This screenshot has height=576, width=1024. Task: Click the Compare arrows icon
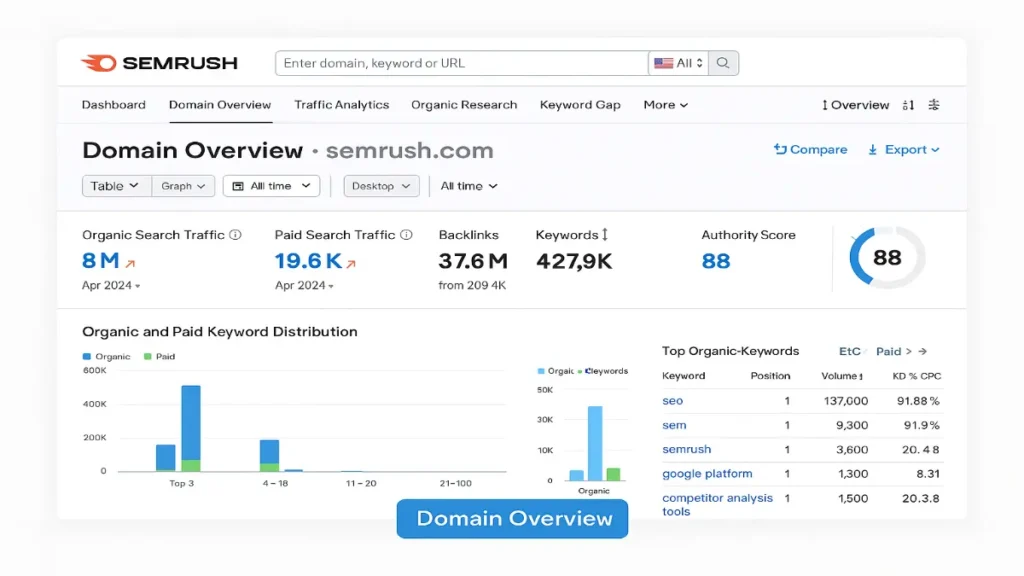click(x=780, y=149)
